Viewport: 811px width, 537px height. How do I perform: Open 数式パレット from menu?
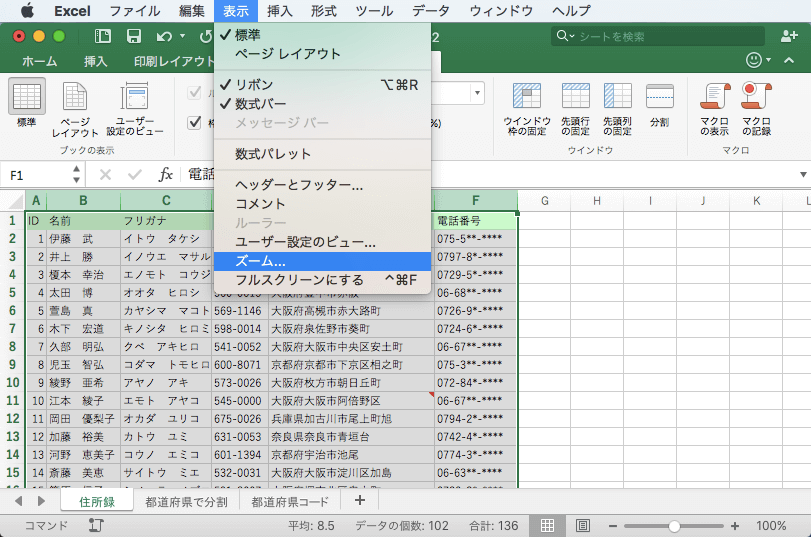(322, 154)
